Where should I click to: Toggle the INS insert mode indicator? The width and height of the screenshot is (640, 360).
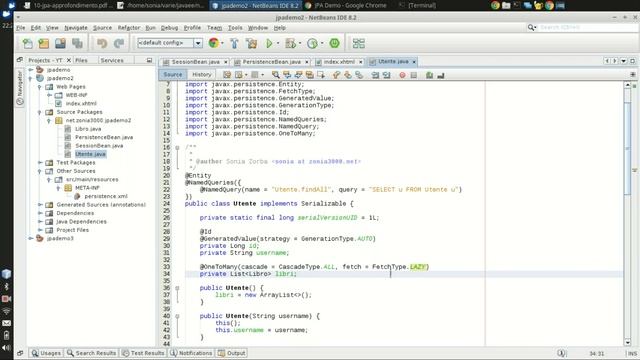coord(632,353)
